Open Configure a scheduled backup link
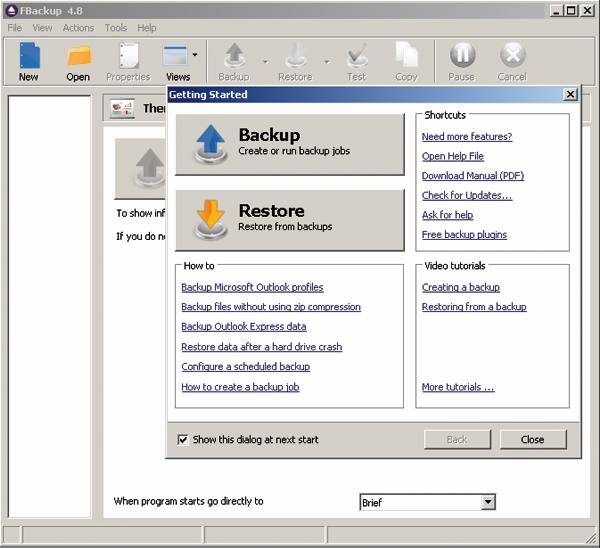600x548 pixels. [x=246, y=367]
